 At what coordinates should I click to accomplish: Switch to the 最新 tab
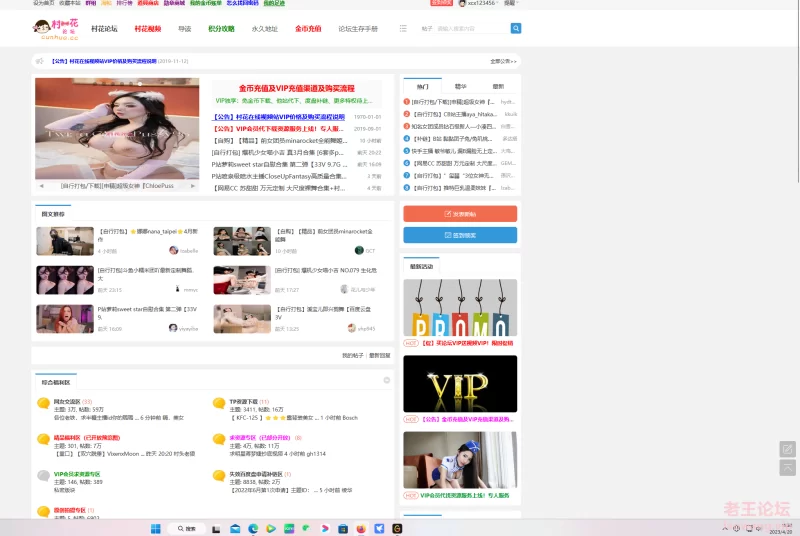coord(498,87)
